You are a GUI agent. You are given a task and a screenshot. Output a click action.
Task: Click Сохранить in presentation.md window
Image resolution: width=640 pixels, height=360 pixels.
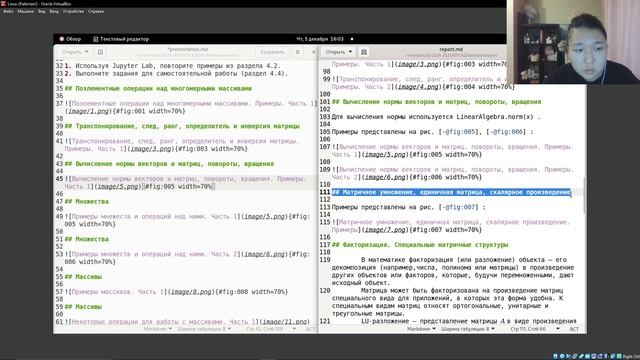coord(272,52)
